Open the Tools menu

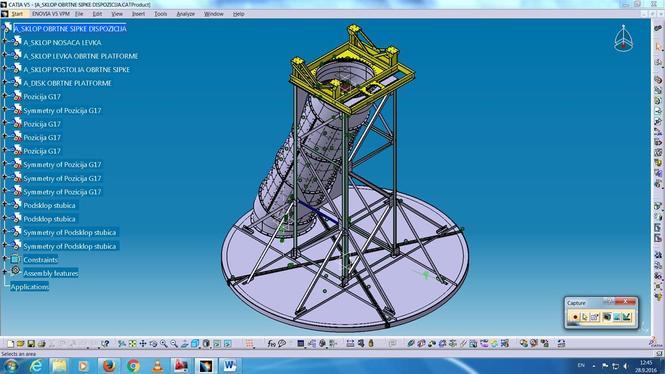coord(160,14)
